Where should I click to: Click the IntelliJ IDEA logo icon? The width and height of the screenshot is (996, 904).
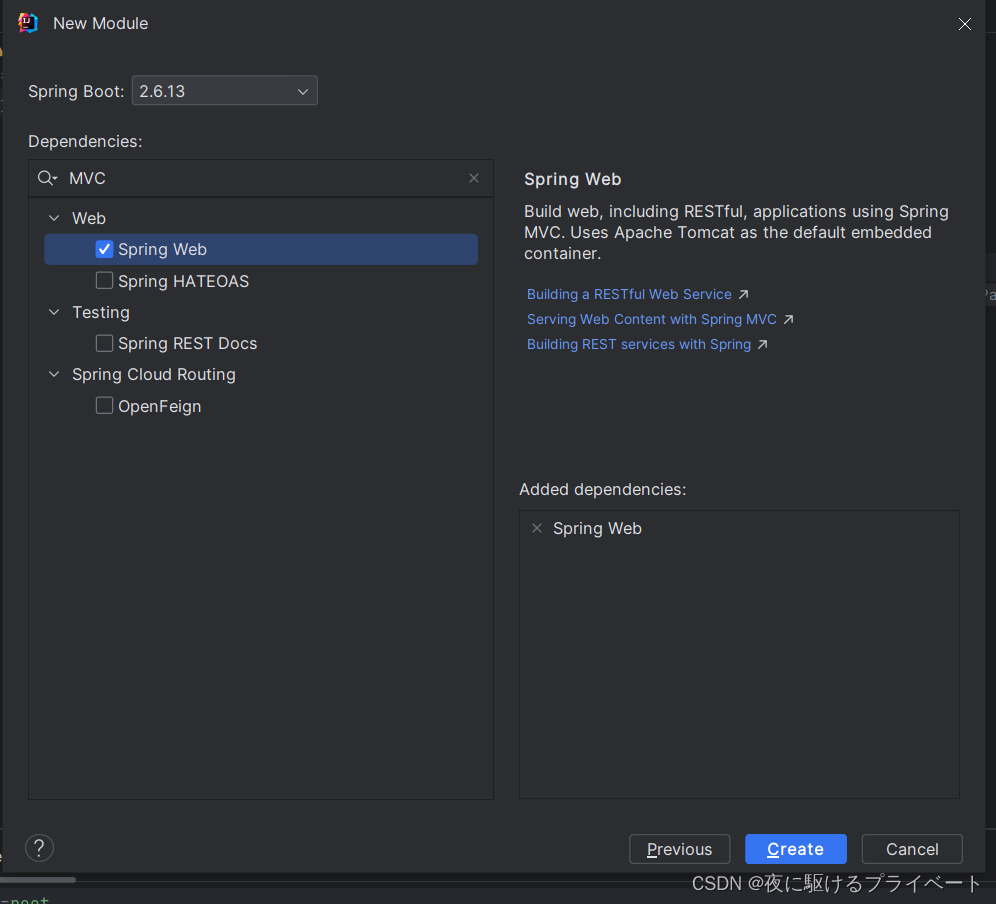(x=28, y=23)
